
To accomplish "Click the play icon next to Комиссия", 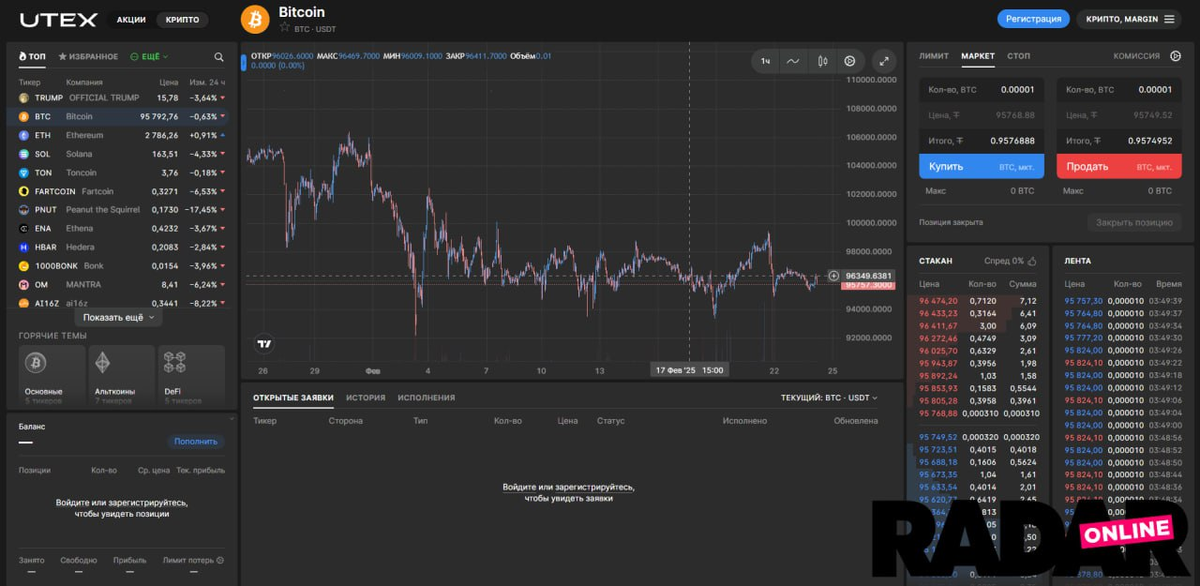I will (1176, 56).
